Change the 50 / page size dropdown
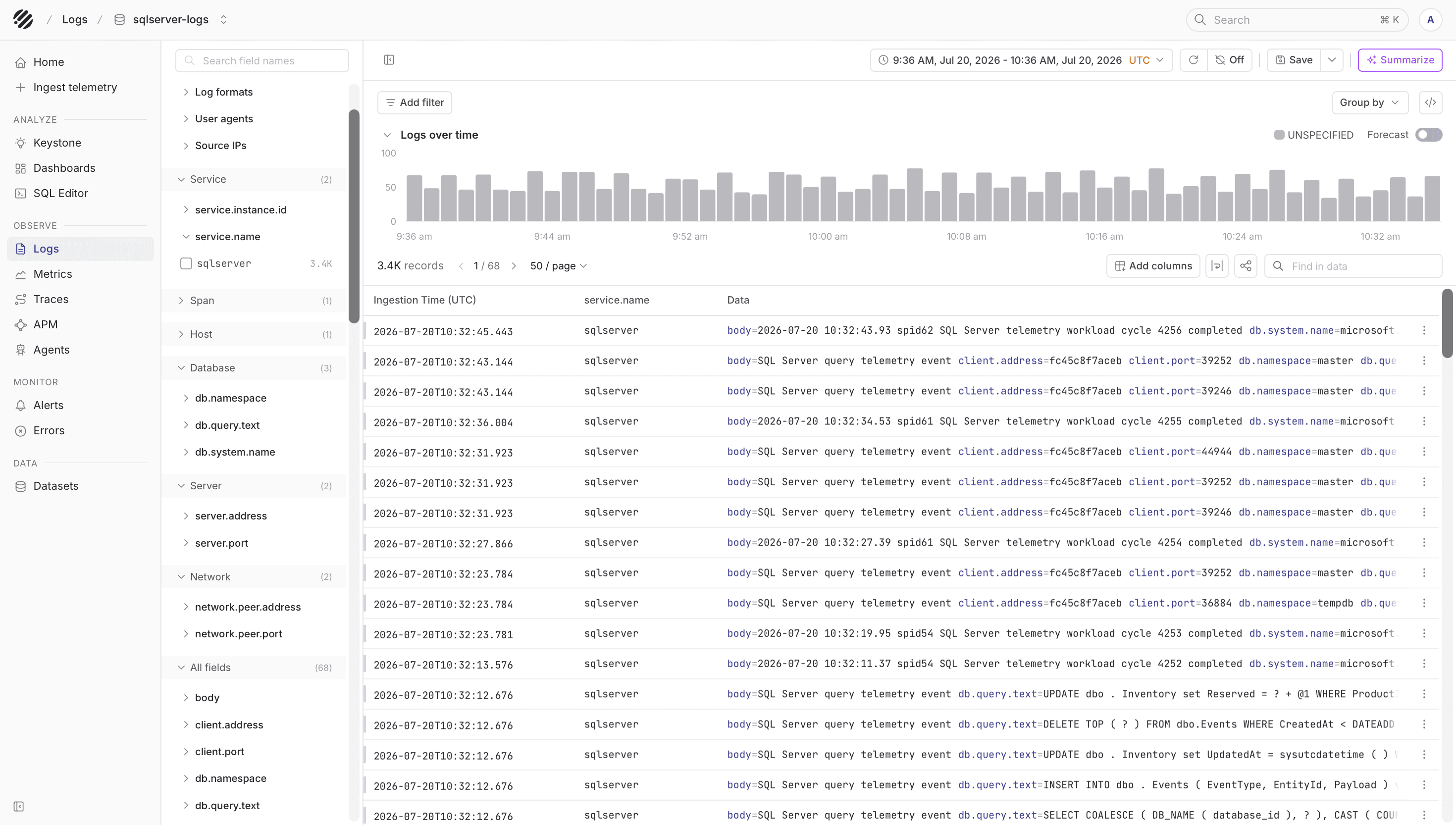Viewport: 1456px width, 825px height. pyautogui.click(x=559, y=266)
